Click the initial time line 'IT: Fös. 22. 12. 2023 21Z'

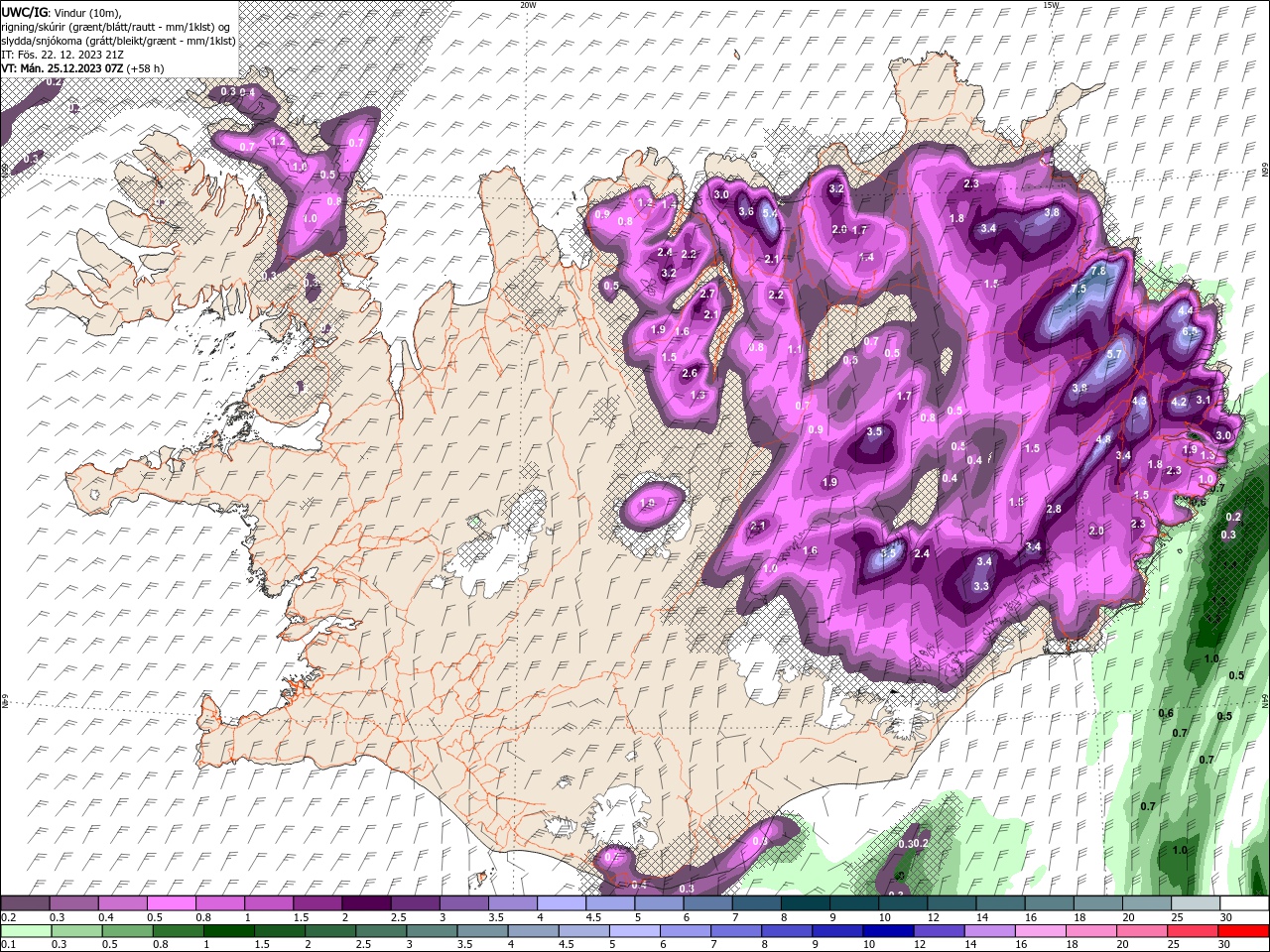coord(62,55)
